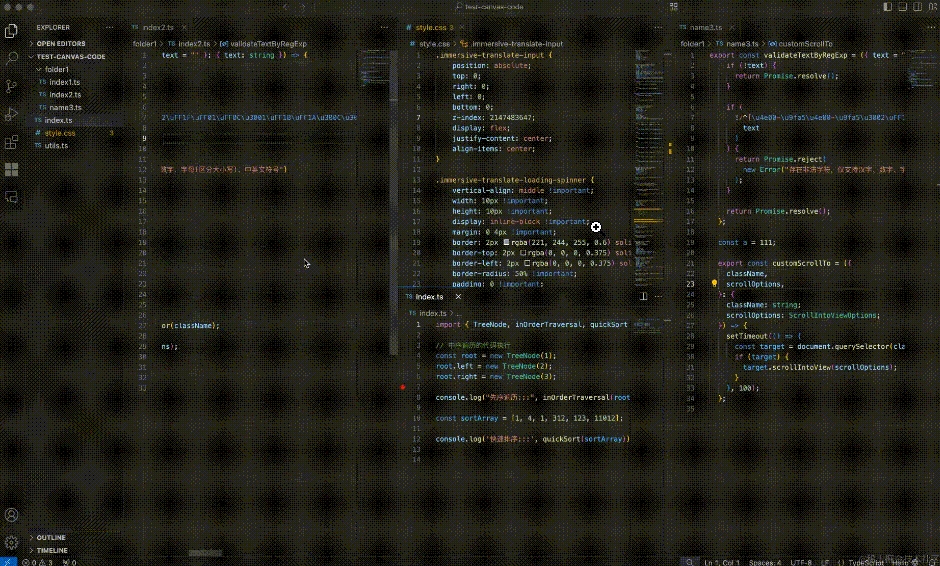Viewport: 940px width, 566px height.
Task: Expand the OPEN EDITORS section
Action: (61, 44)
